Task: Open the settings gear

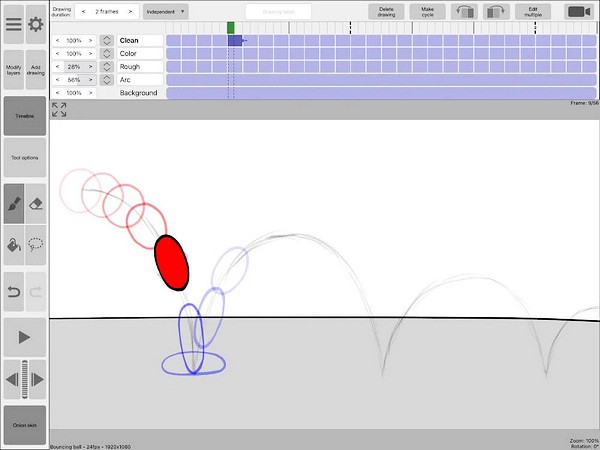Action: click(36, 24)
